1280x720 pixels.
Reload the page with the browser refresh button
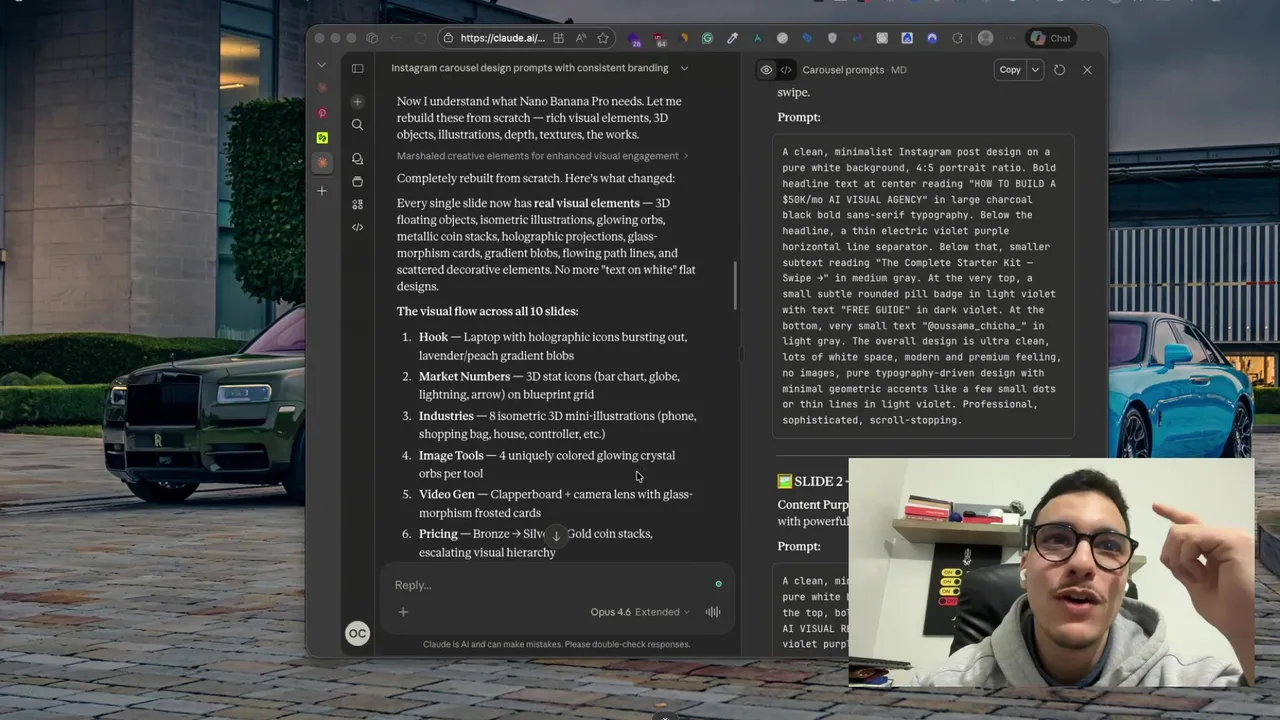pyautogui.click(x=420, y=38)
